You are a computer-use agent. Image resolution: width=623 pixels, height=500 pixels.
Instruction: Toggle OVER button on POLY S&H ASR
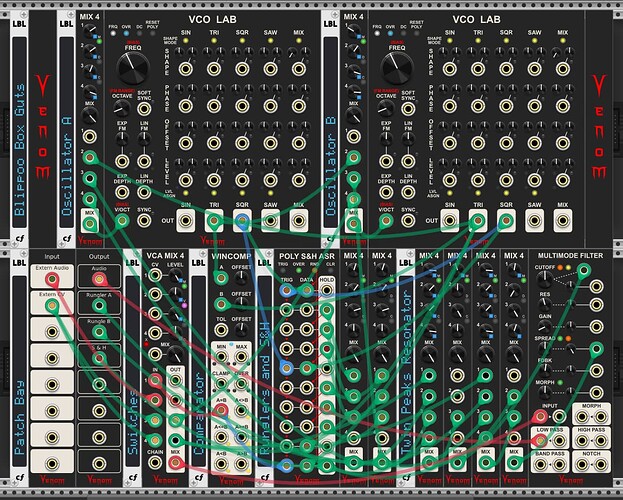tap(299, 270)
